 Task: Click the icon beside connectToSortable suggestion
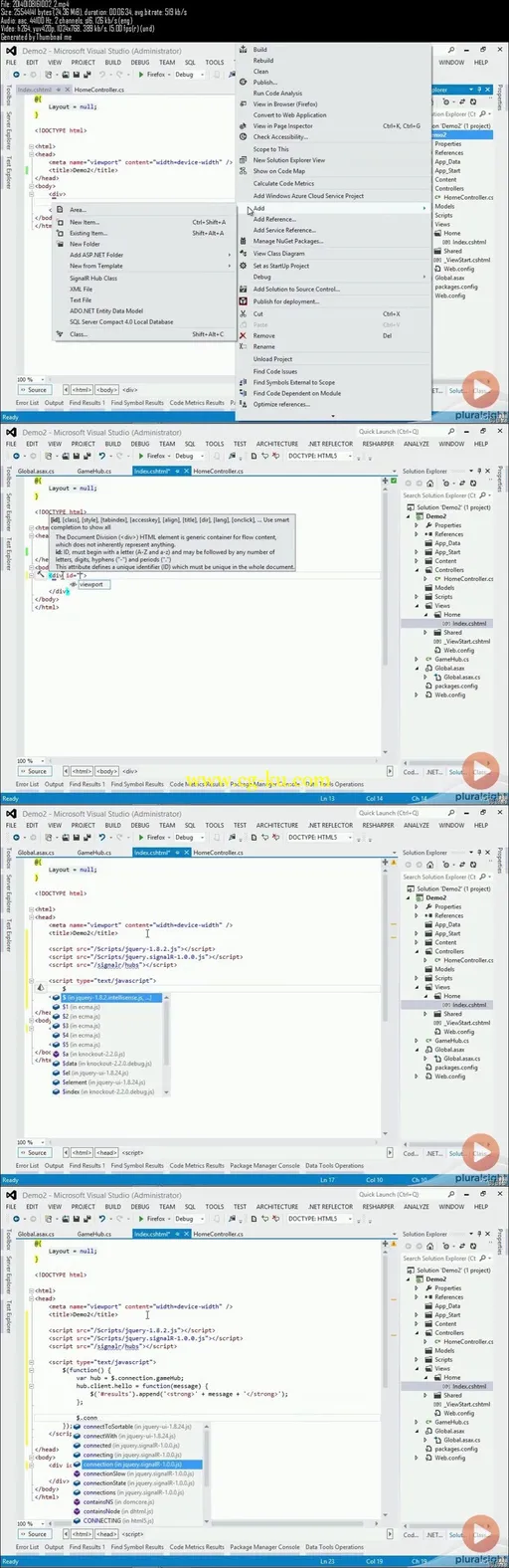click(x=78, y=1427)
